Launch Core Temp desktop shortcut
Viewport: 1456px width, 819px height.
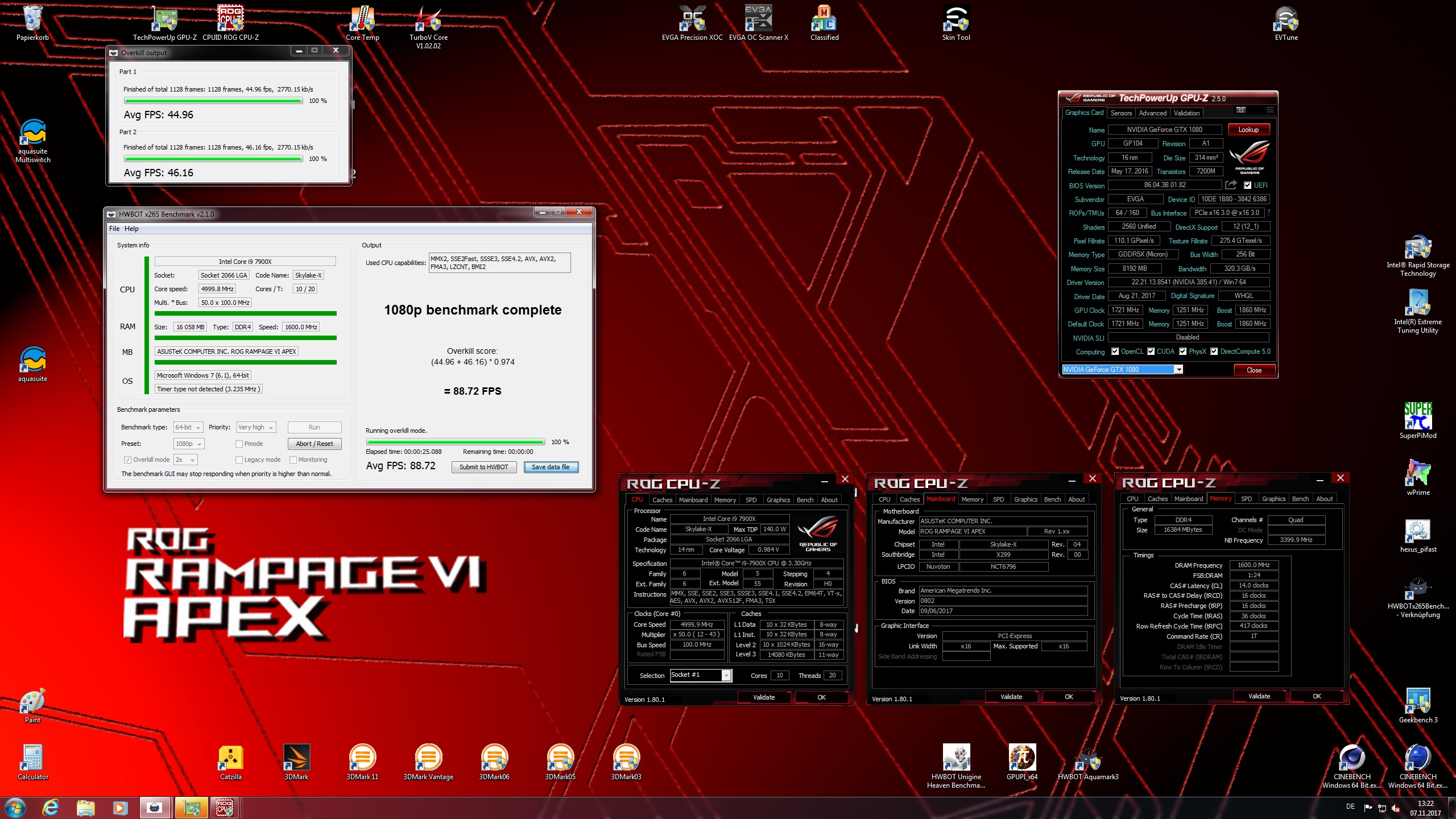tap(362, 23)
